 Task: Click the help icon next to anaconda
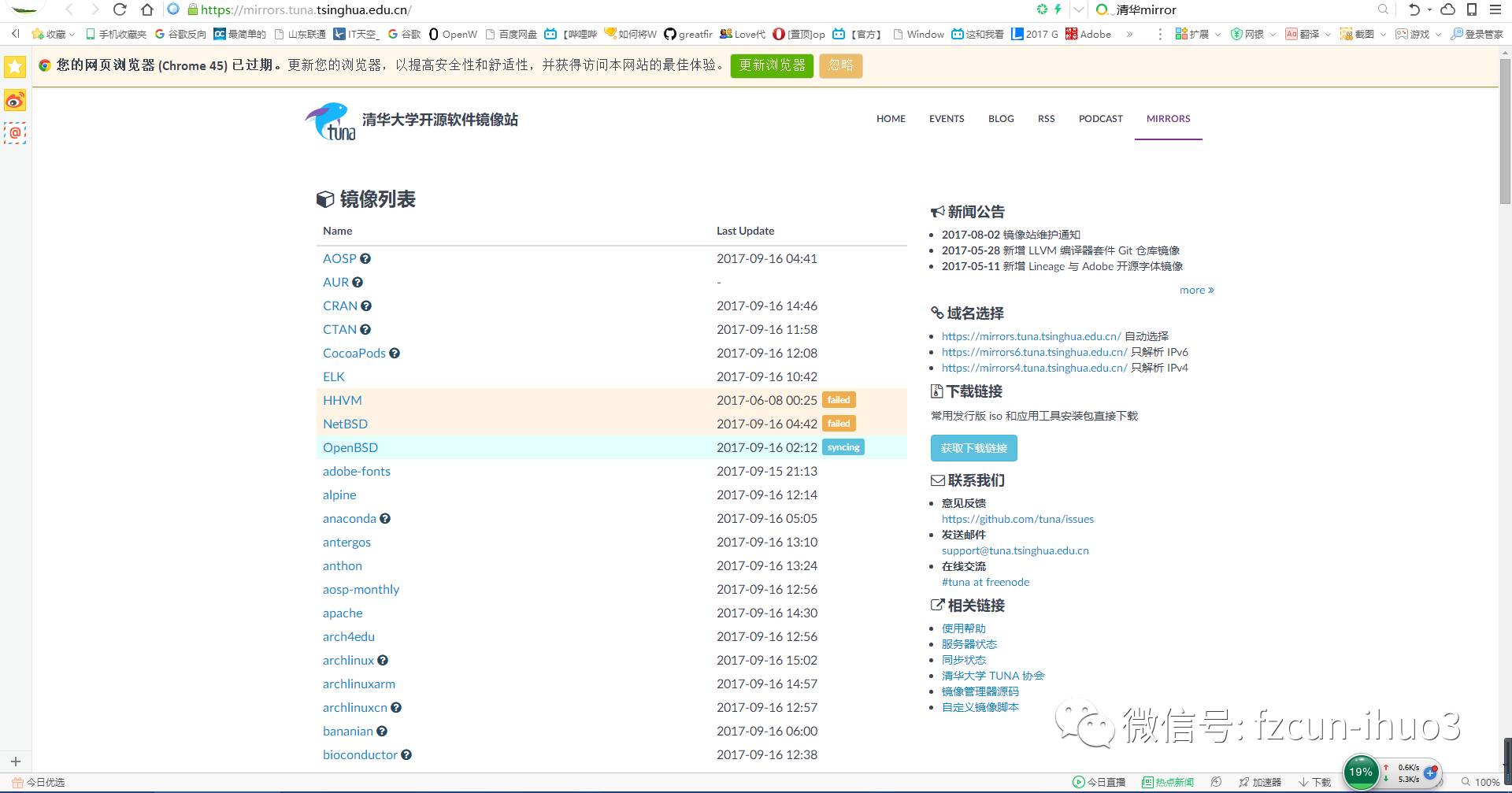tap(385, 518)
